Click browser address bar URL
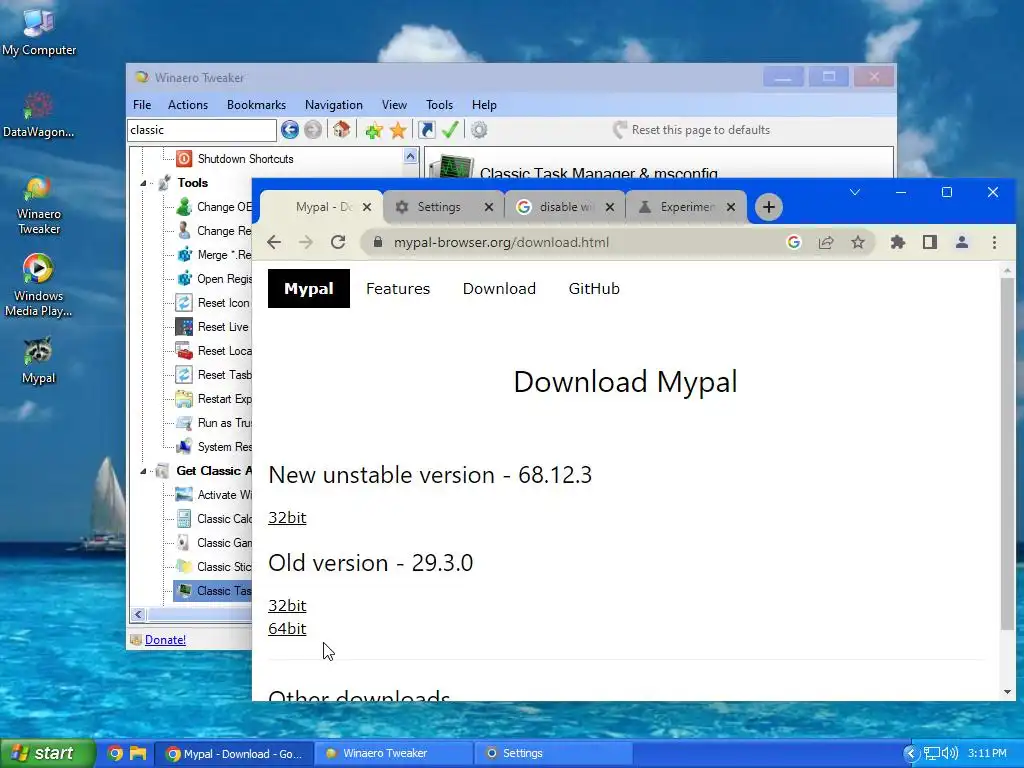This screenshot has height=768, width=1024. tap(501, 242)
